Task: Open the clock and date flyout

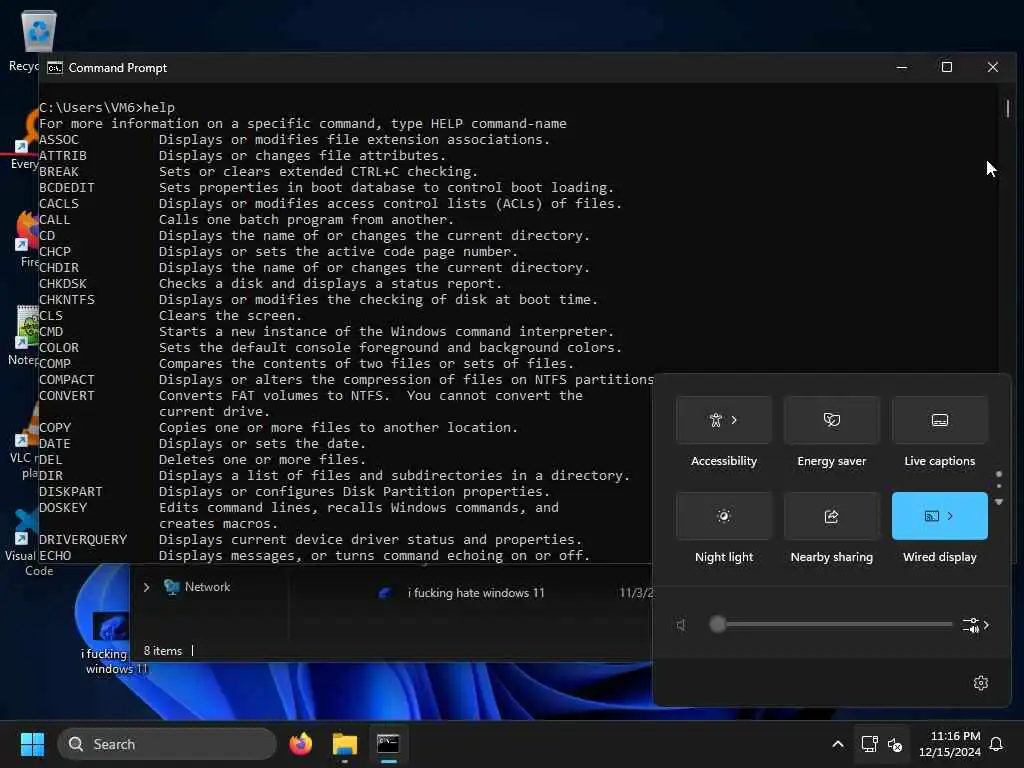Action: (x=949, y=744)
